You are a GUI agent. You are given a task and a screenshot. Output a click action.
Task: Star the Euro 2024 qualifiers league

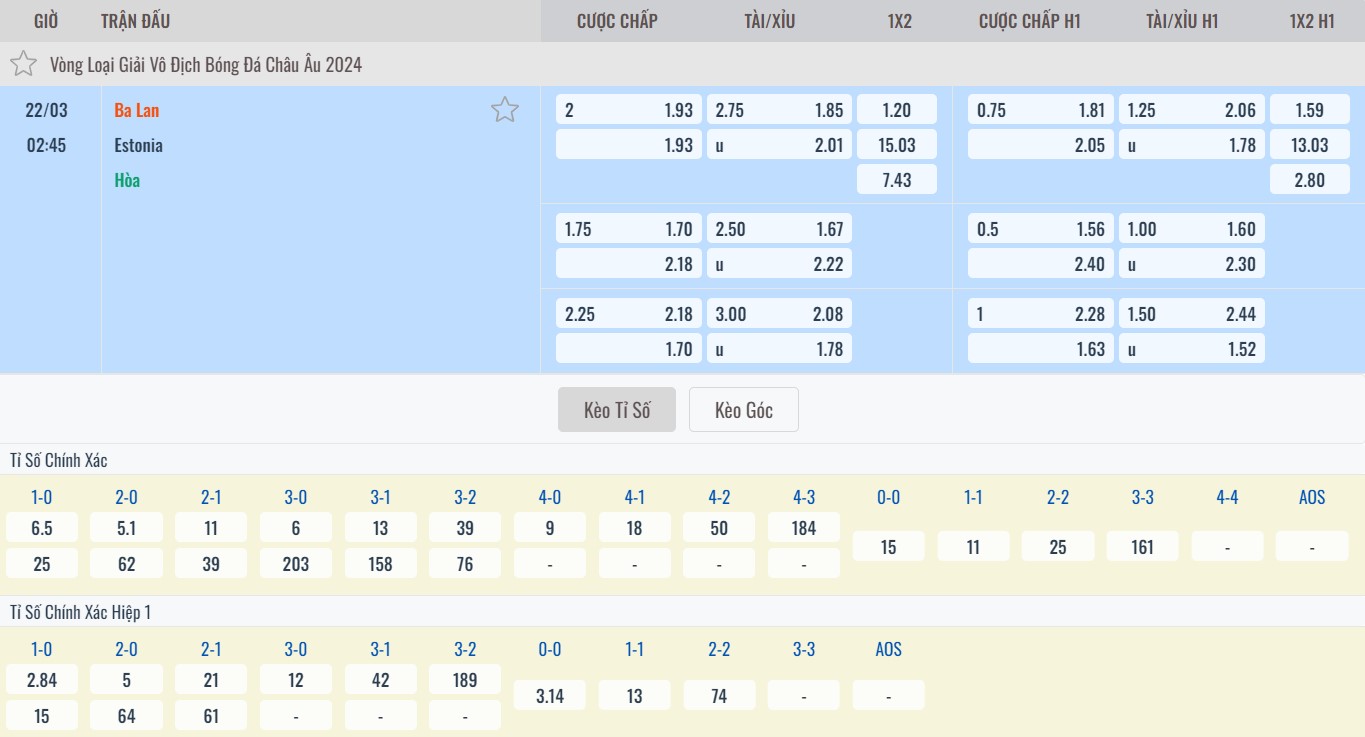23,65
